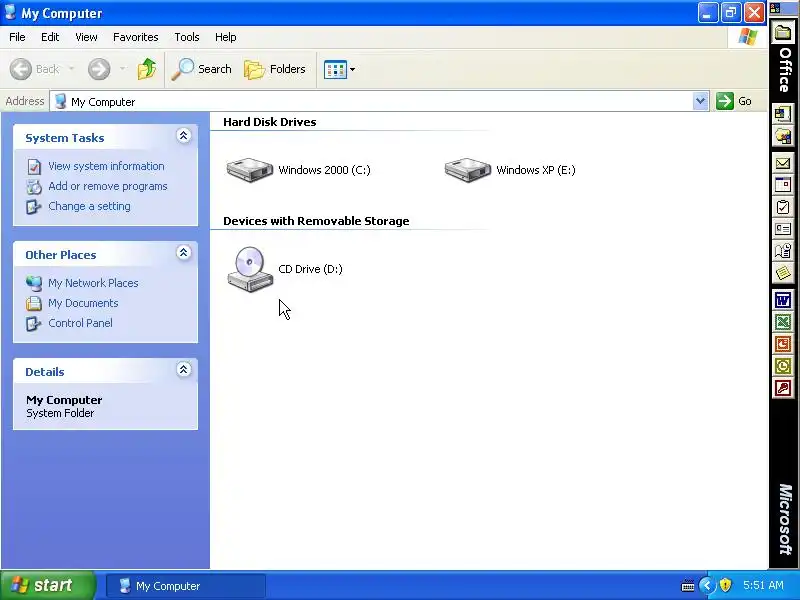Collapse the Other Places panel
The width and height of the screenshot is (800, 600).
coord(184,253)
